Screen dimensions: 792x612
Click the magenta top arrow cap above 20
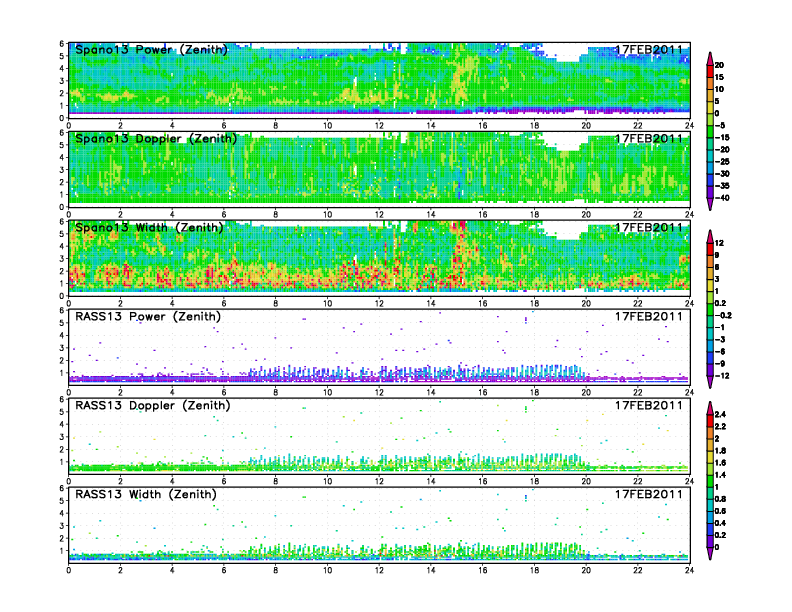[710, 58]
